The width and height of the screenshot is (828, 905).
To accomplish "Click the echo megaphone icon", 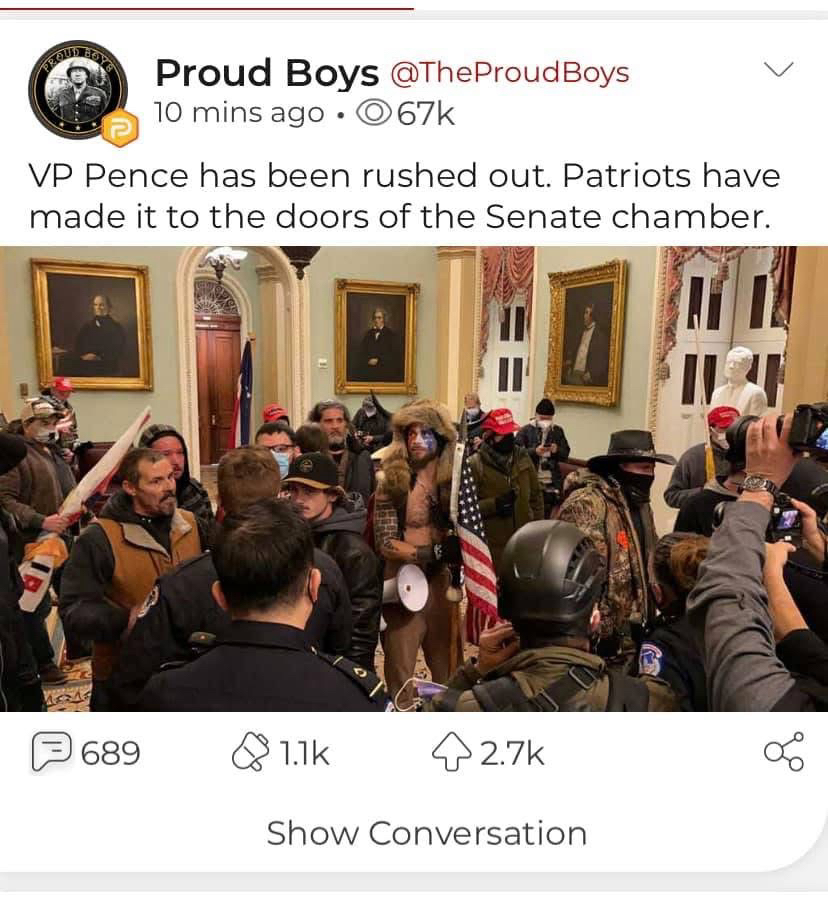I will [x=250, y=751].
